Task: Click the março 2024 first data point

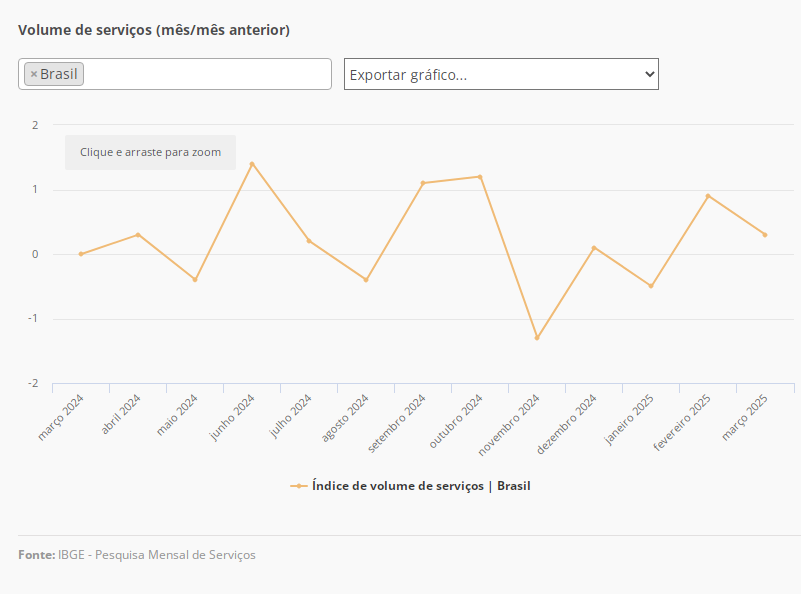Action: tap(81, 254)
